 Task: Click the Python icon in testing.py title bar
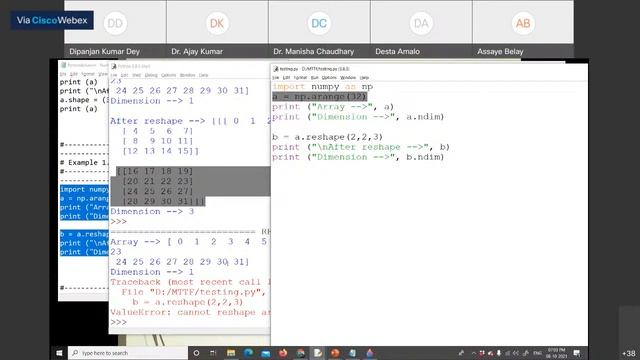276,69
